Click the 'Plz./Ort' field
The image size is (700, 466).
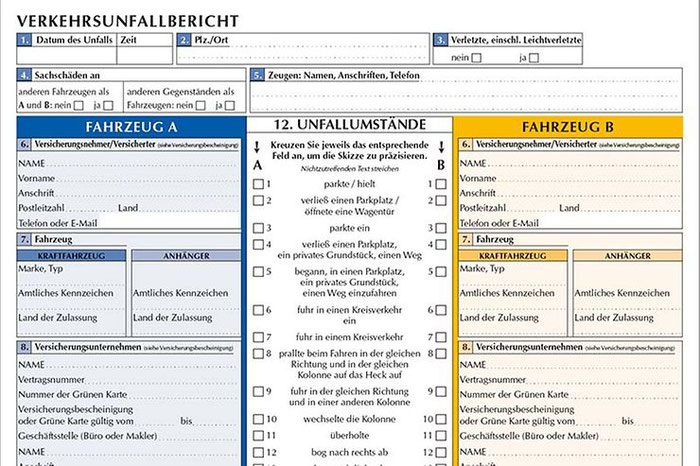coord(303,49)
